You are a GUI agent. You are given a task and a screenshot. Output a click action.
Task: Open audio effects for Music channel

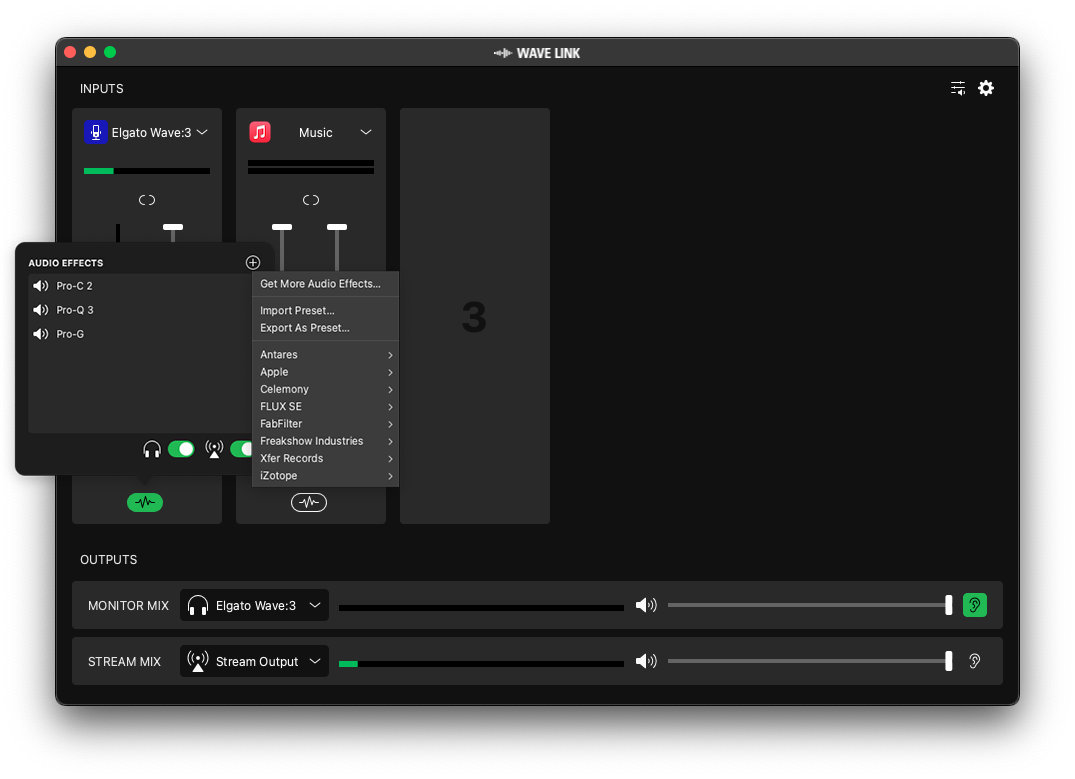pos(309,503)
